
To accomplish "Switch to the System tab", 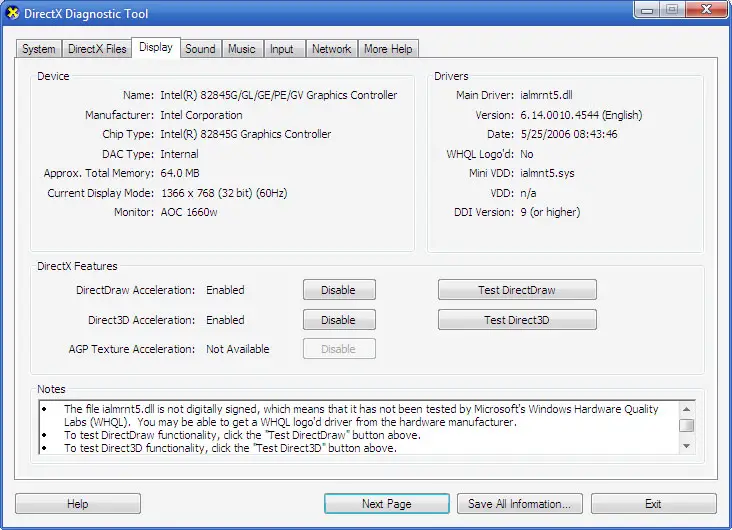I will tap(39, 49).
